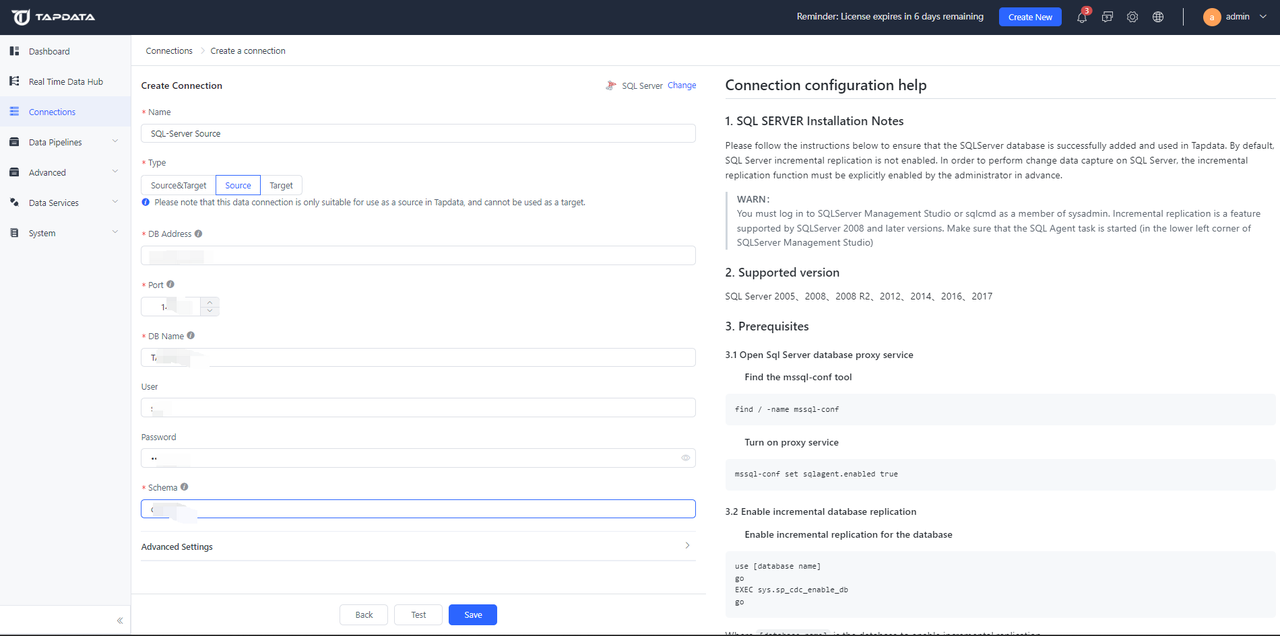Click the Port info icon
This screenshot has width=1280, height=636.
tap(170, 284)
